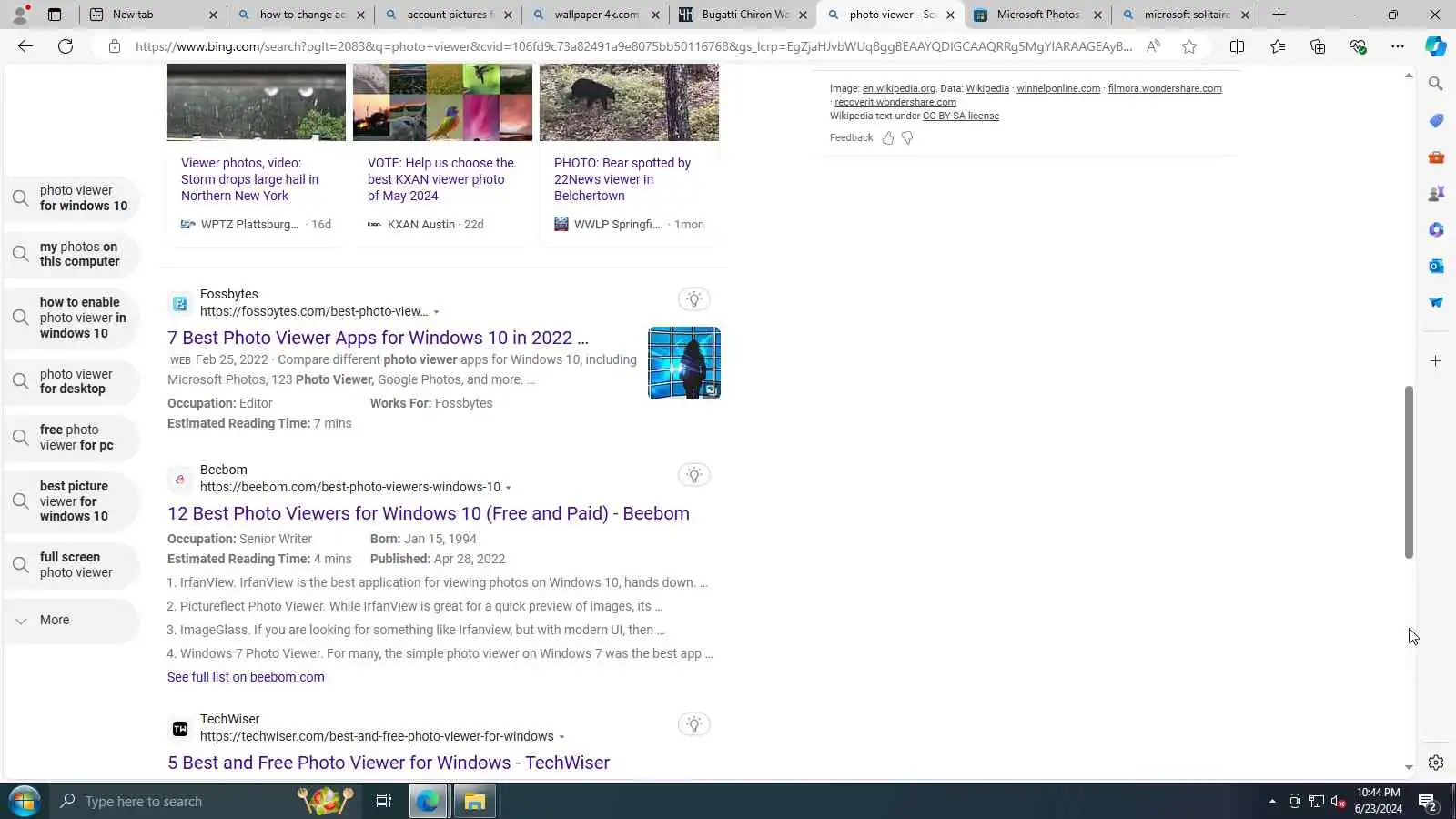
Task: Switch to 'how to change ac' tab
Action: click(301, 15)
